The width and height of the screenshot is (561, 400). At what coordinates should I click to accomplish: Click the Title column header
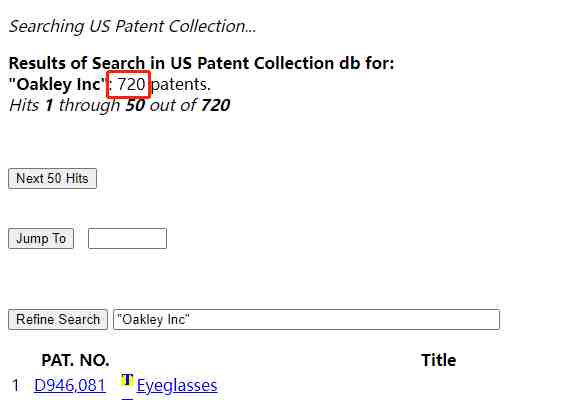(439, 360)
